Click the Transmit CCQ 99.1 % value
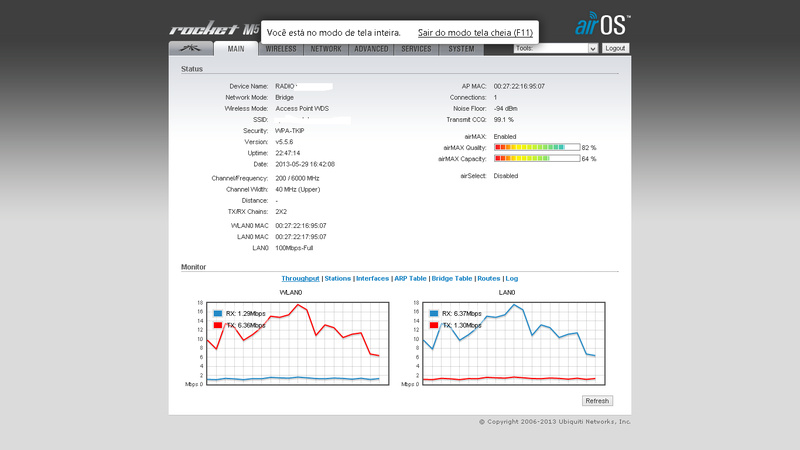The image size is (800, 450). click(504, 120)
